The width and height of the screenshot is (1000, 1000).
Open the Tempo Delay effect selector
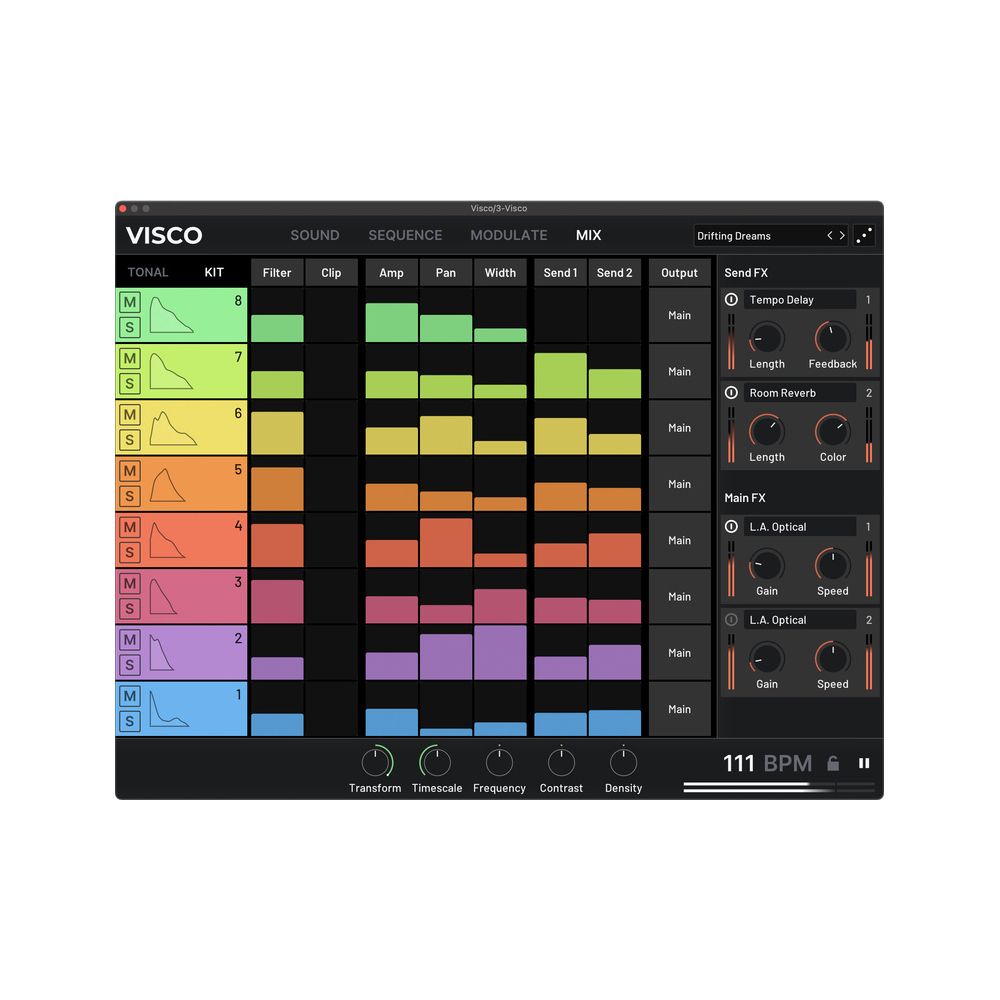click(x=798, y=300)
